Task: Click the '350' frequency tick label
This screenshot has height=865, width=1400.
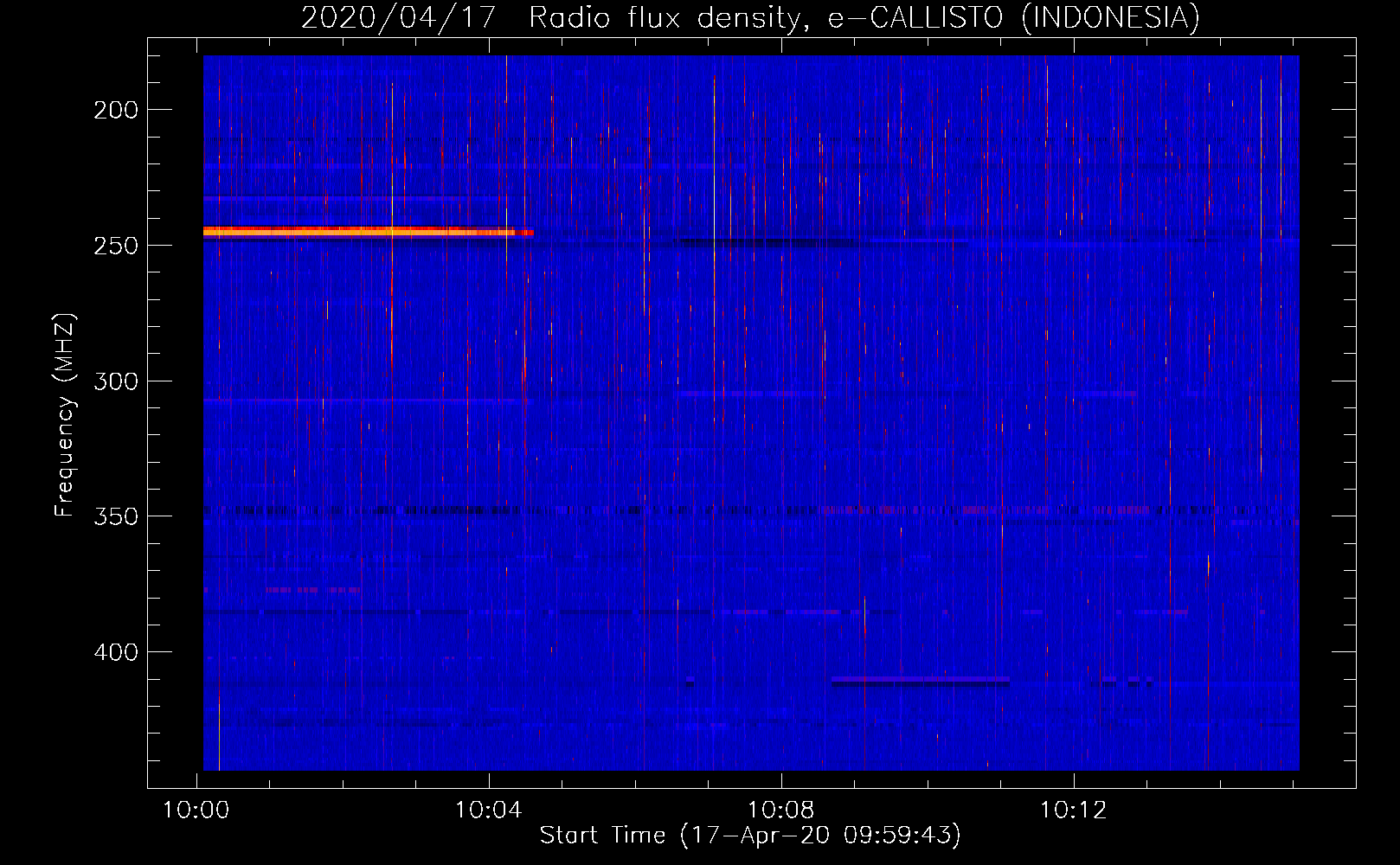Action: click(x=116, y=516)
